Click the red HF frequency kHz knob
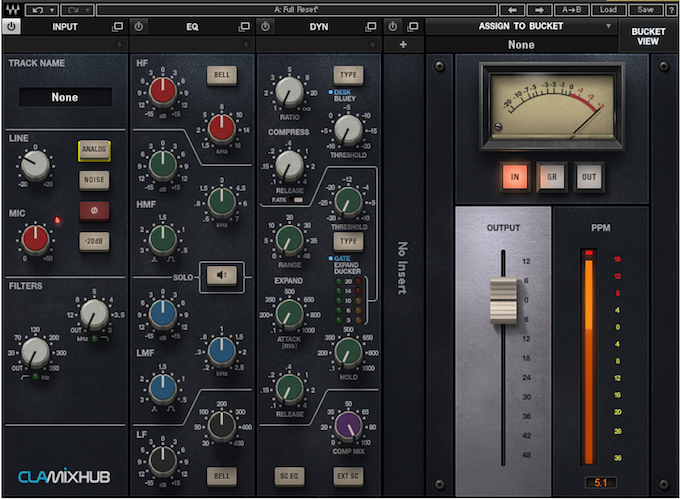Viewport: 680px width, 499px height. pos(222,128)
